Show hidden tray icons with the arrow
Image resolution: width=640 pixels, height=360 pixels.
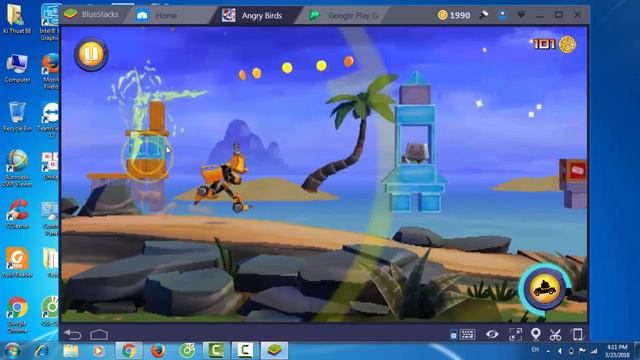(x=548, y=351)
